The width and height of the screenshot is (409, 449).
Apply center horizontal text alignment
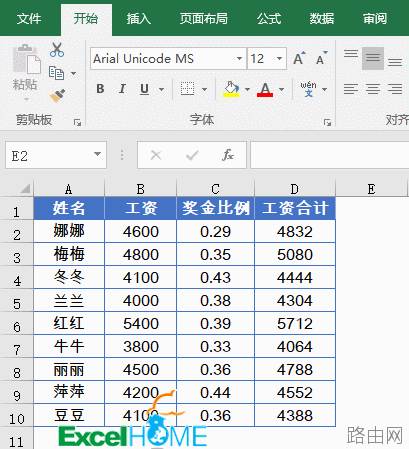click(373, 89)
